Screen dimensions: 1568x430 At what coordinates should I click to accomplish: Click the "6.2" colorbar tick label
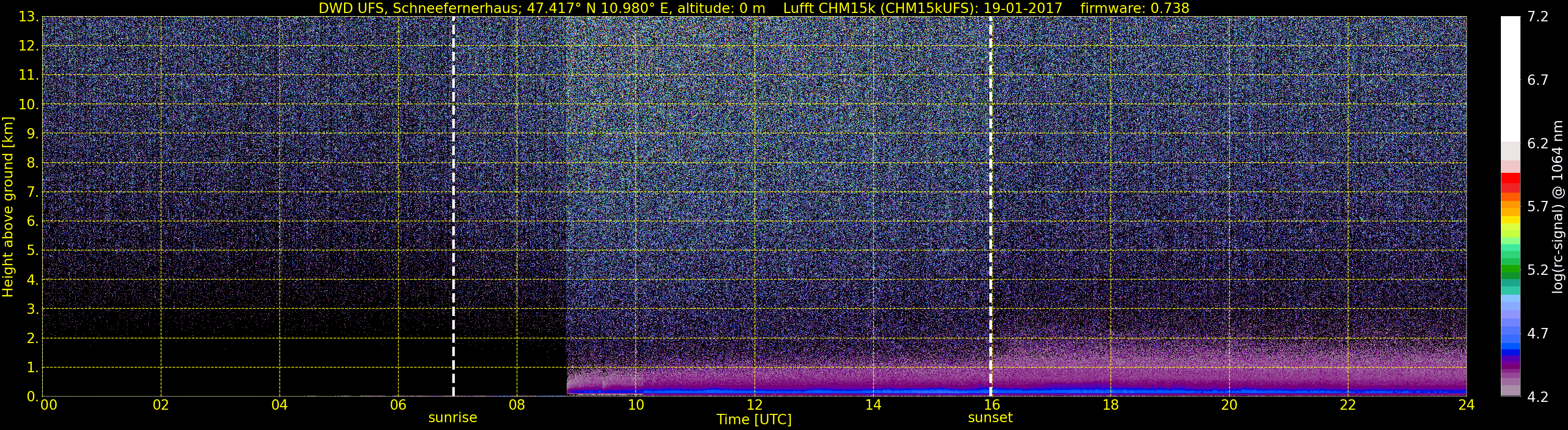[1538, 144]
